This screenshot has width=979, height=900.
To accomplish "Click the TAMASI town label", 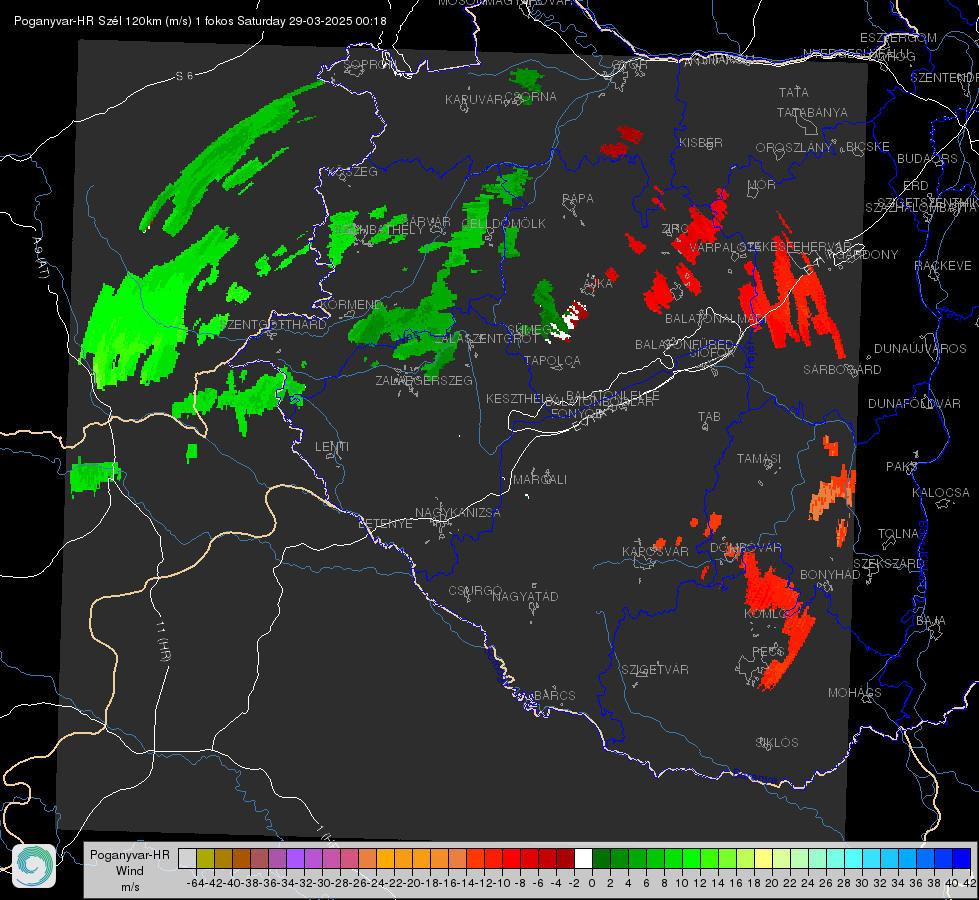I will tap(759, 458).
